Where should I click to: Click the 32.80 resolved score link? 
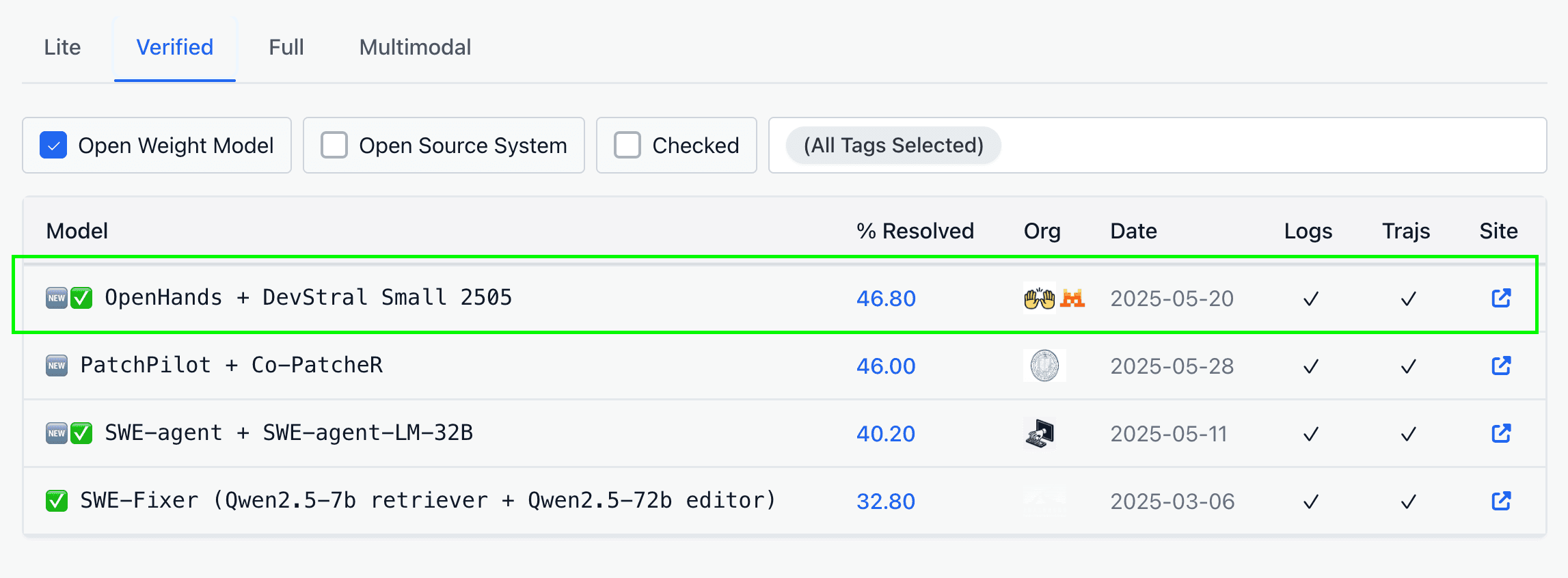pos(886,501)
